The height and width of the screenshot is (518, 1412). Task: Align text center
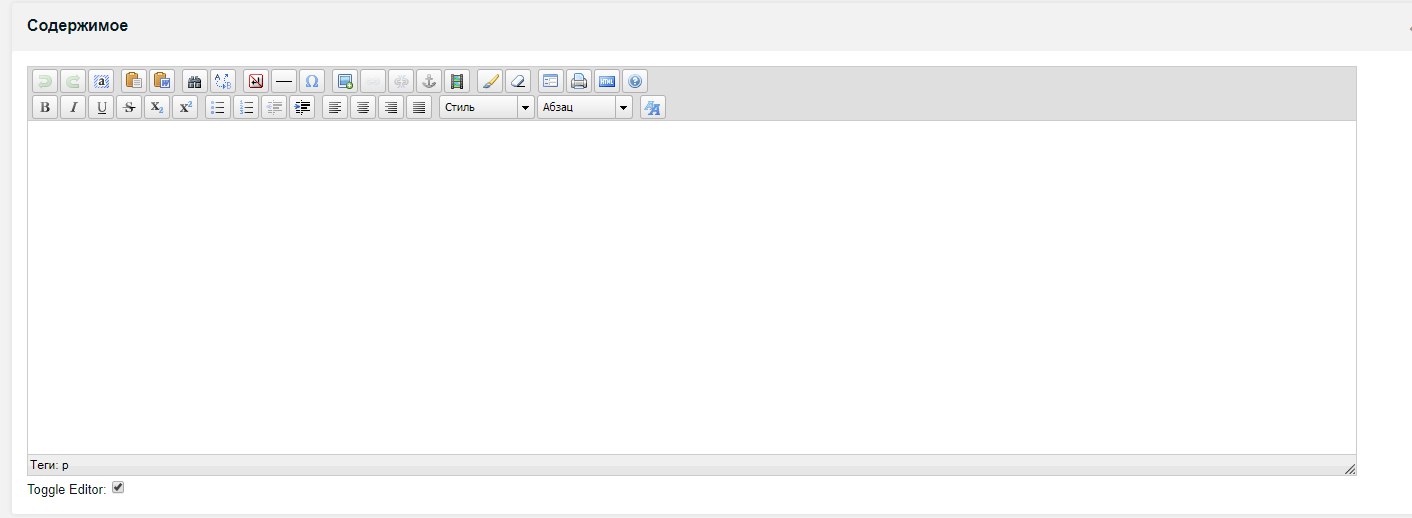(x=363, y=107)
